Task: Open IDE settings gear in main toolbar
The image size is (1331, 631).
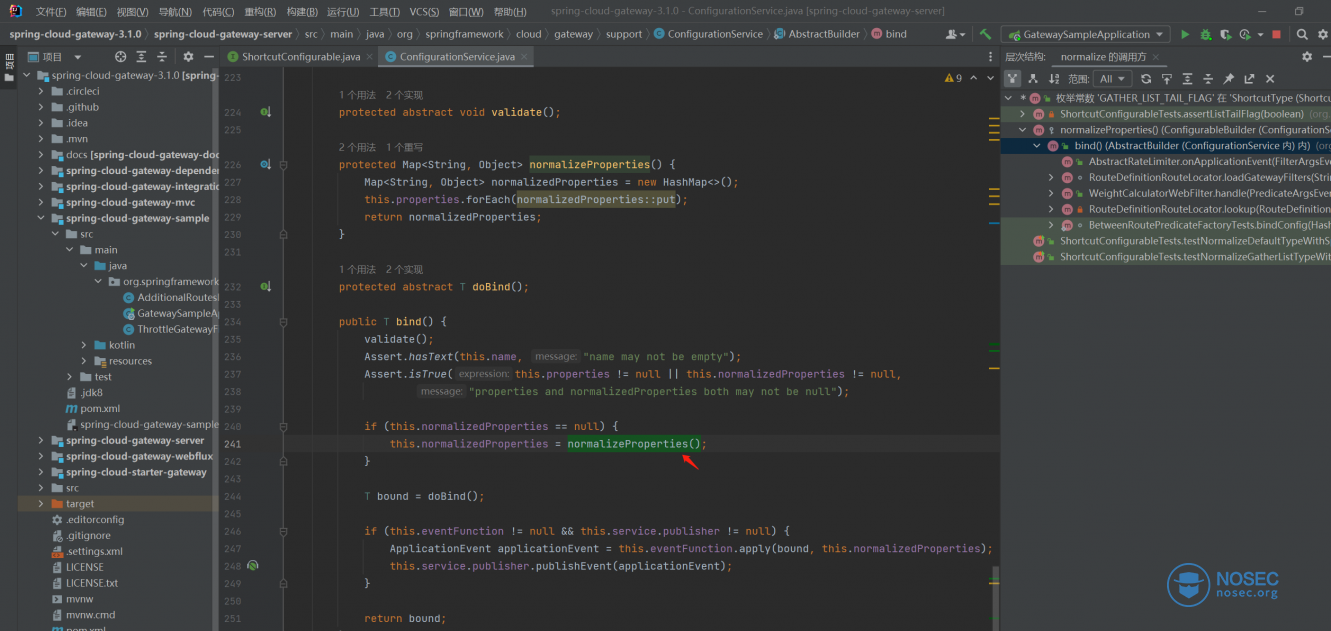Action: 1321,34
